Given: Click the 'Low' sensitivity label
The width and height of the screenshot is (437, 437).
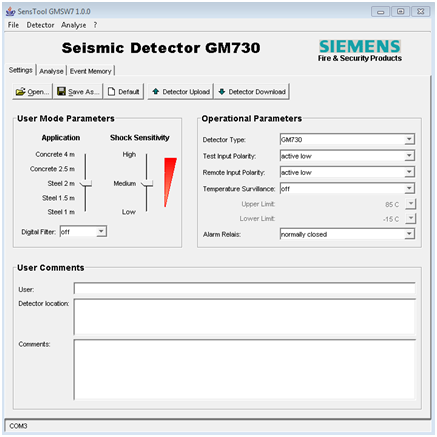Looking at the screenshot, I should (x=129, y=212).
